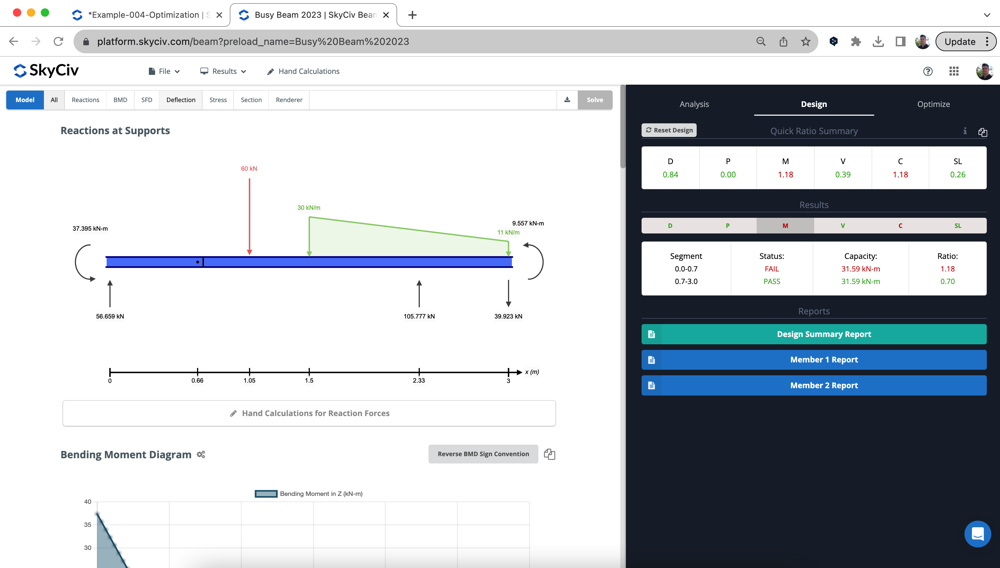This screenshot has height=568, width=1000.
Task: Expand the Results dropdown menu
Action: point(223,71)
